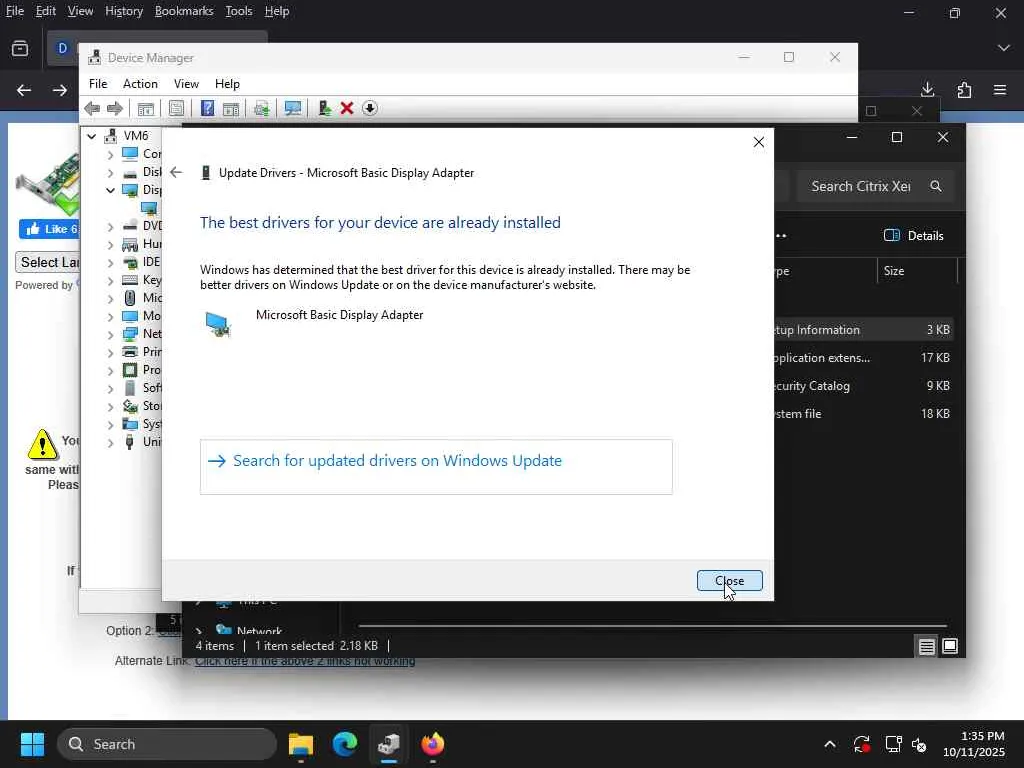Open Firefox View icon beside tabs
The width and height of the screenshot is (1024, 768).
tap(20, 48)
